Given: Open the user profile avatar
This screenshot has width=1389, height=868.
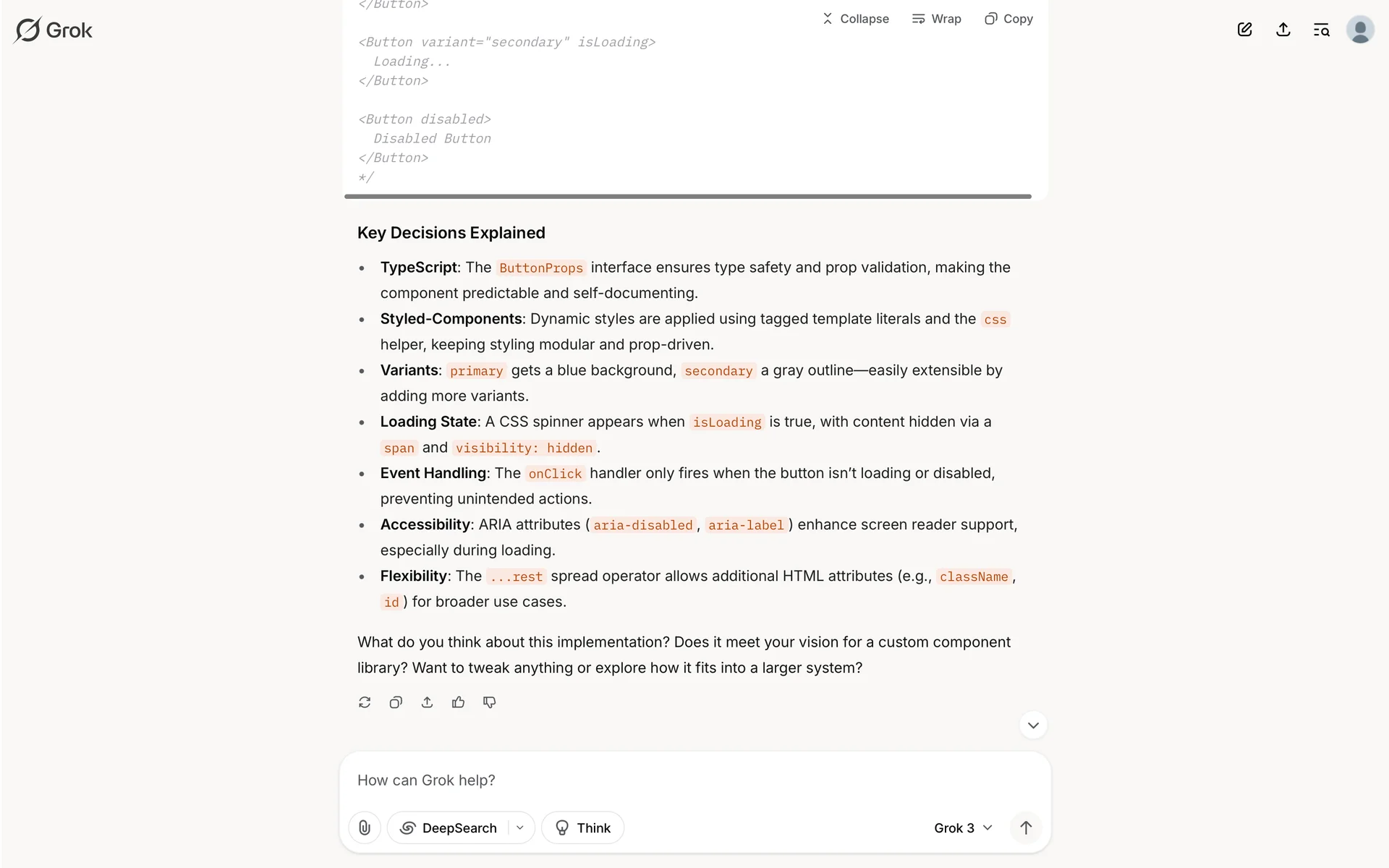Looking at the screenshot, I should (x=1359, y=30).
